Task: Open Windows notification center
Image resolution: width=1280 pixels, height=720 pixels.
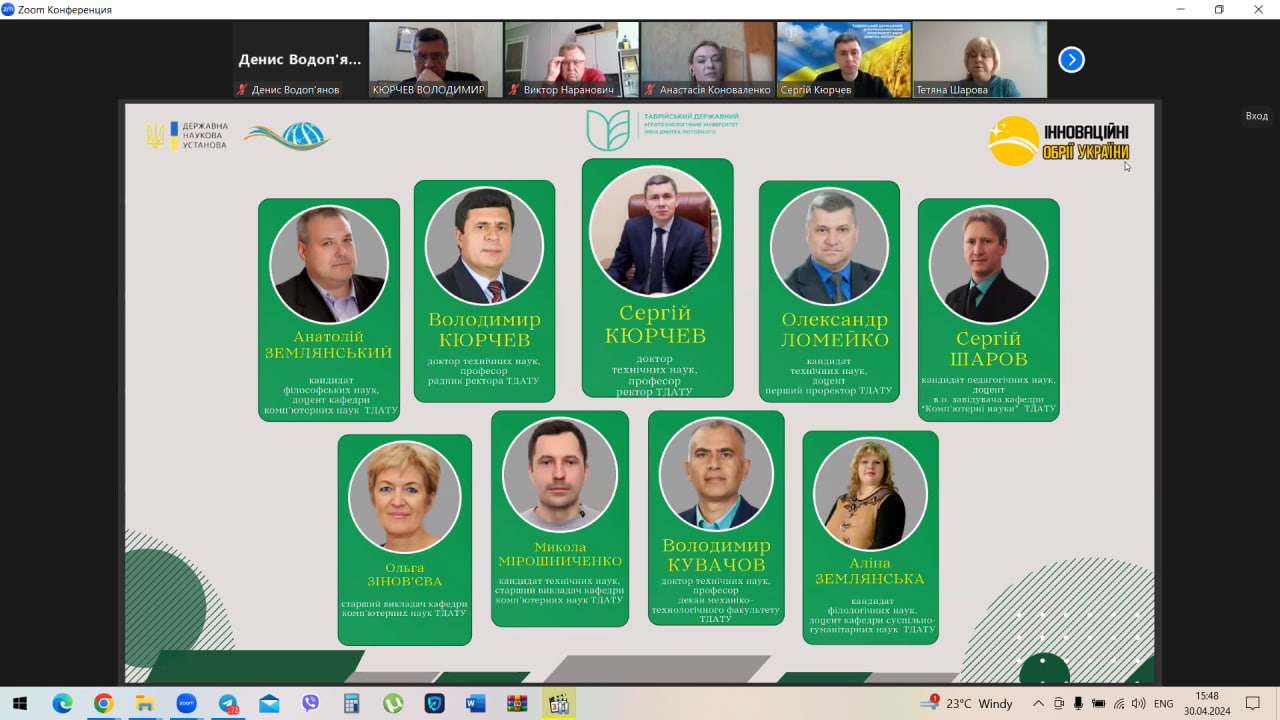Action: pos(1253,703)
